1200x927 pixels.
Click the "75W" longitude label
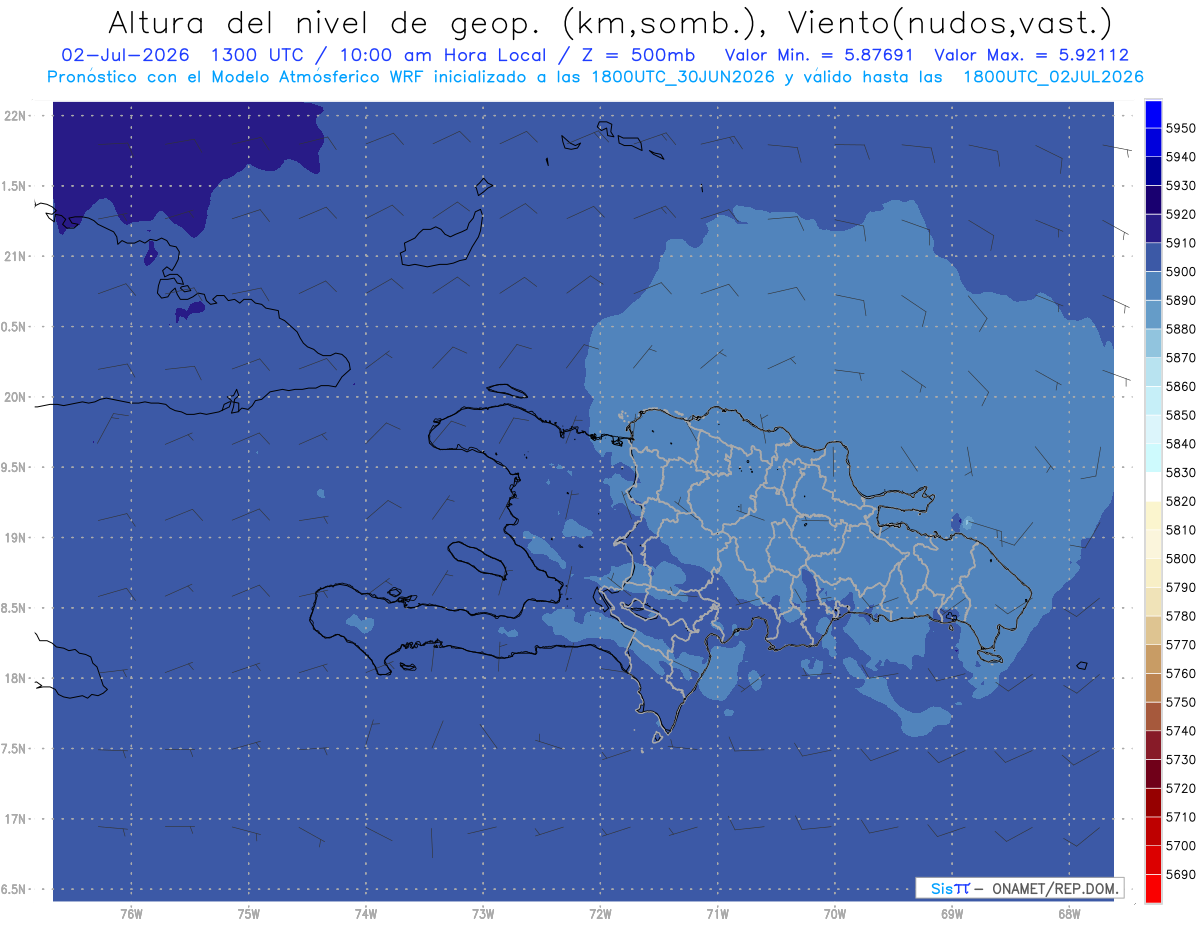pos(248,914)
